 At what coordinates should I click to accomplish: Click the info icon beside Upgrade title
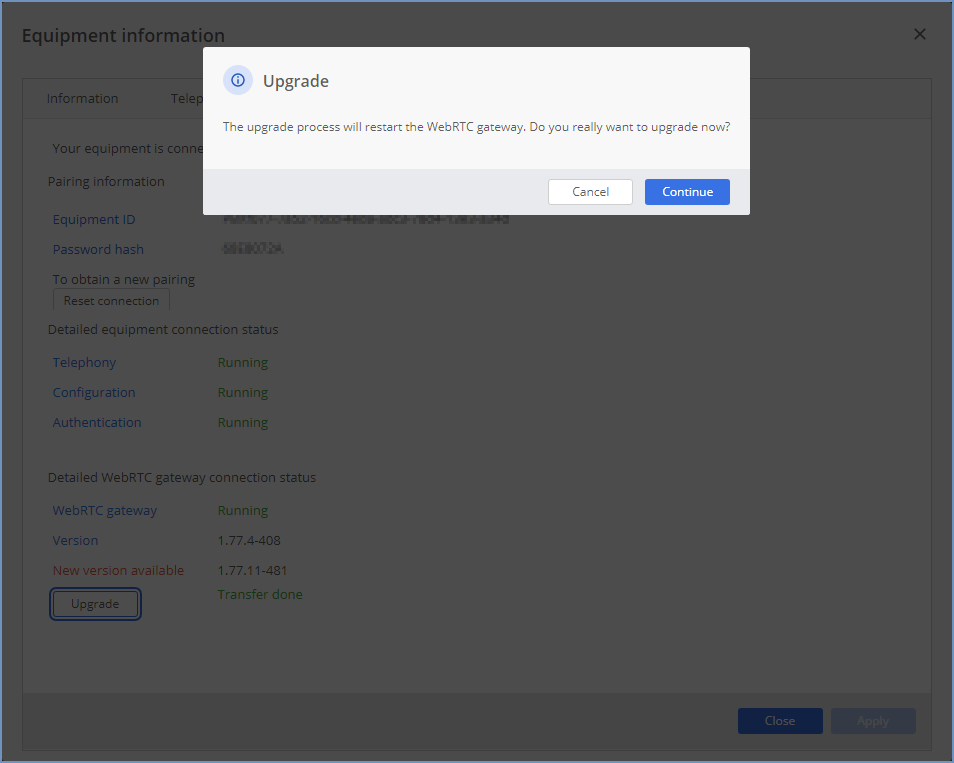pyautogui.click(x=238, y=80)
